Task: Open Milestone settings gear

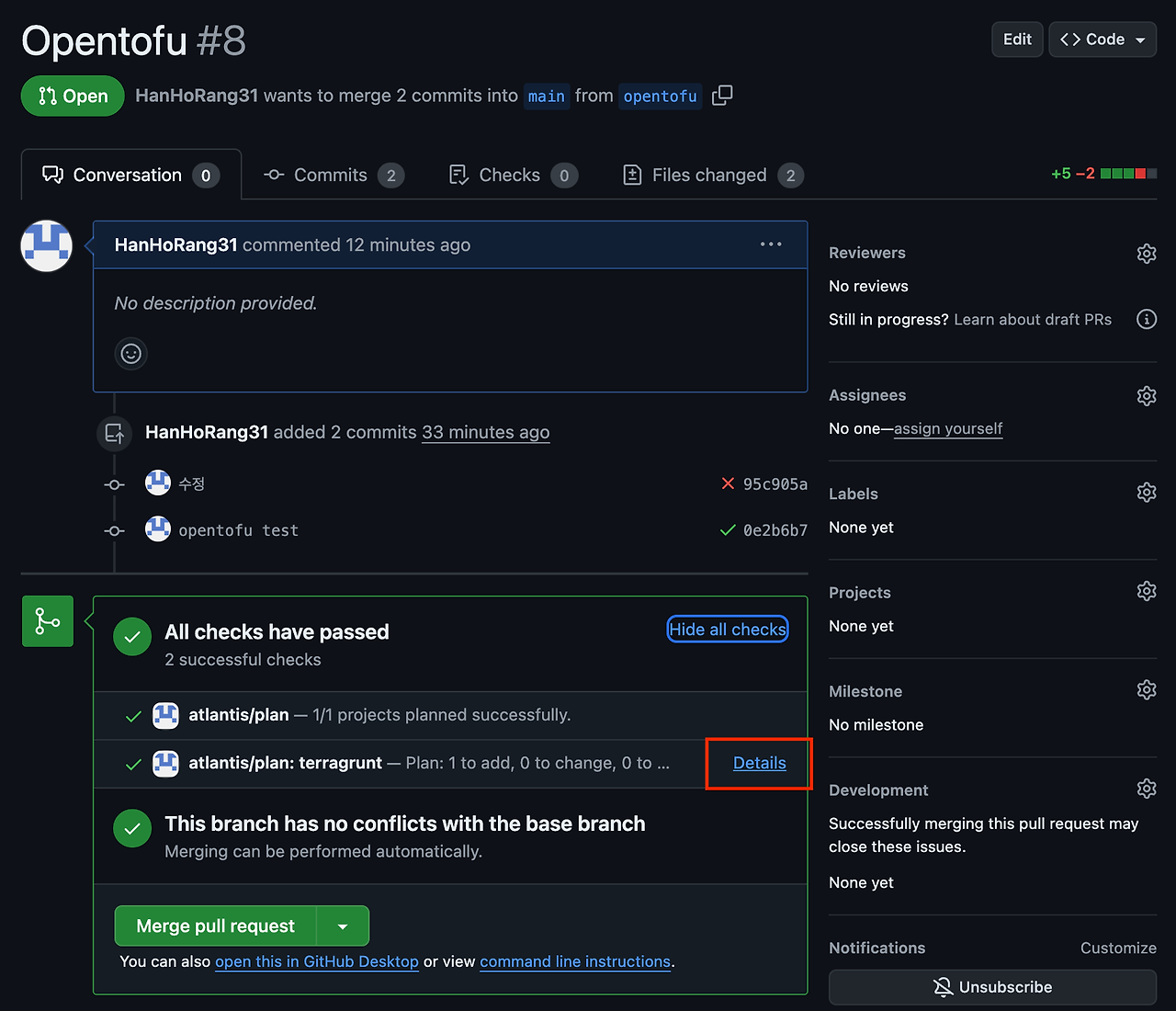Action: pos(1146,689)
